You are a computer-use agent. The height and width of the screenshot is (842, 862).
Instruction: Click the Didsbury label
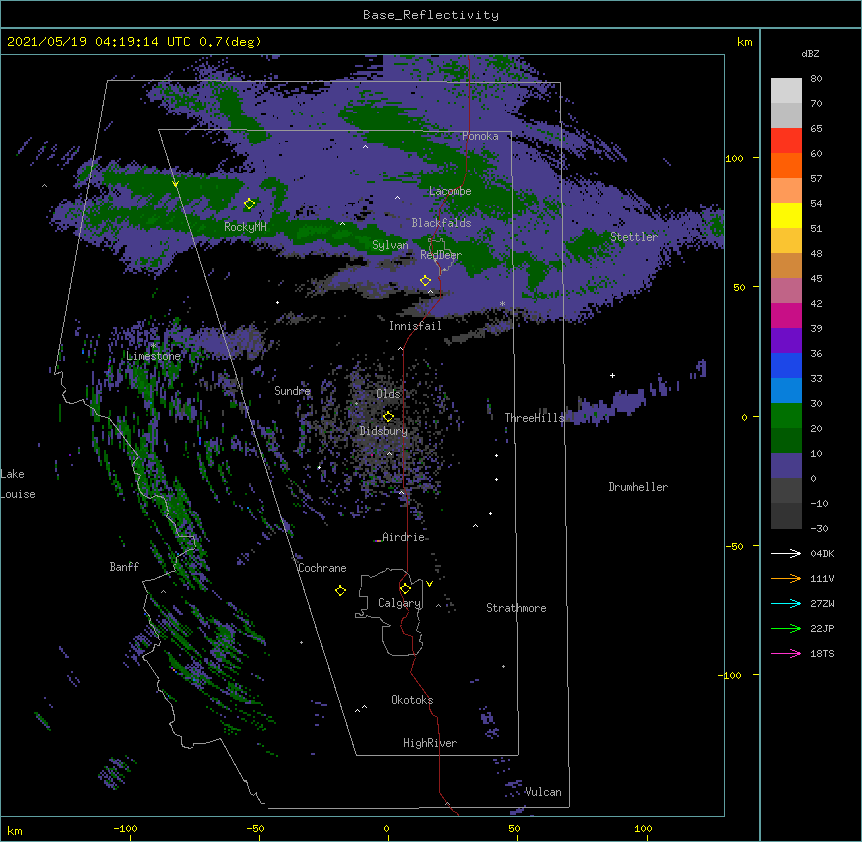click(383, 431)
